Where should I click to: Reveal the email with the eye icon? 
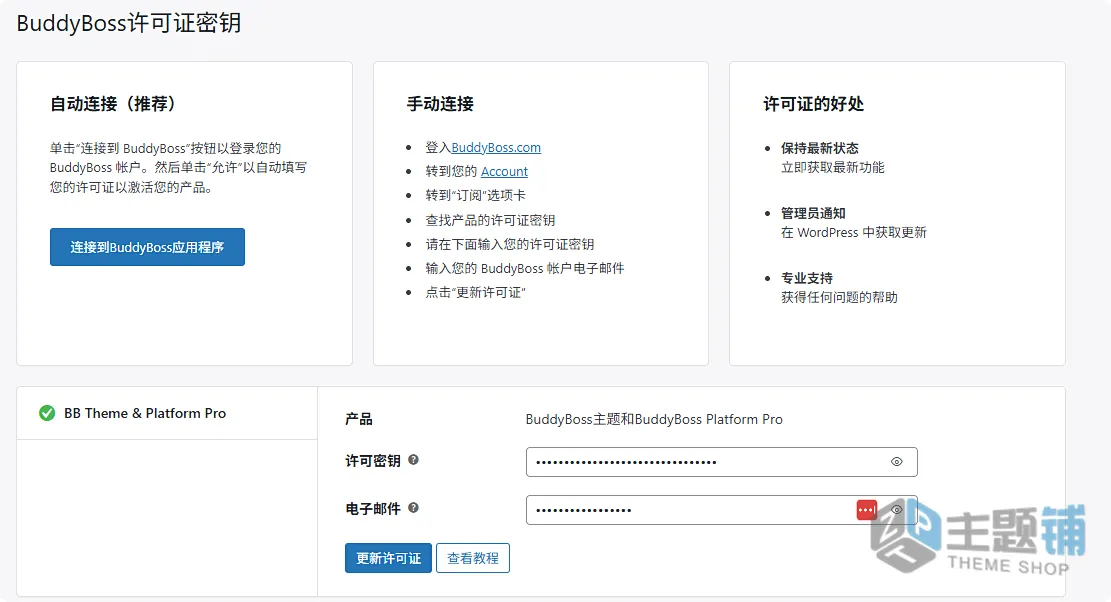(896, 510)
